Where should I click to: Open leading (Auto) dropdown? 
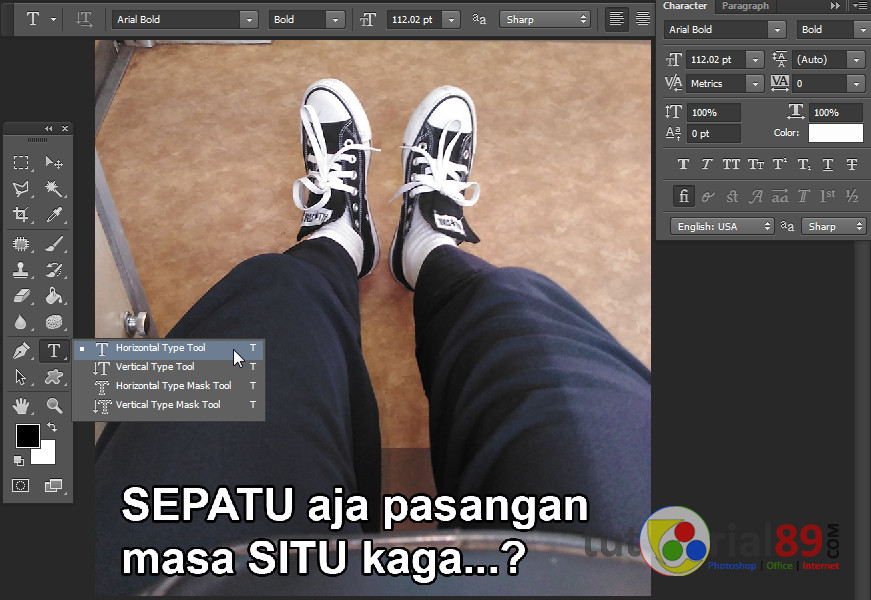857,59
